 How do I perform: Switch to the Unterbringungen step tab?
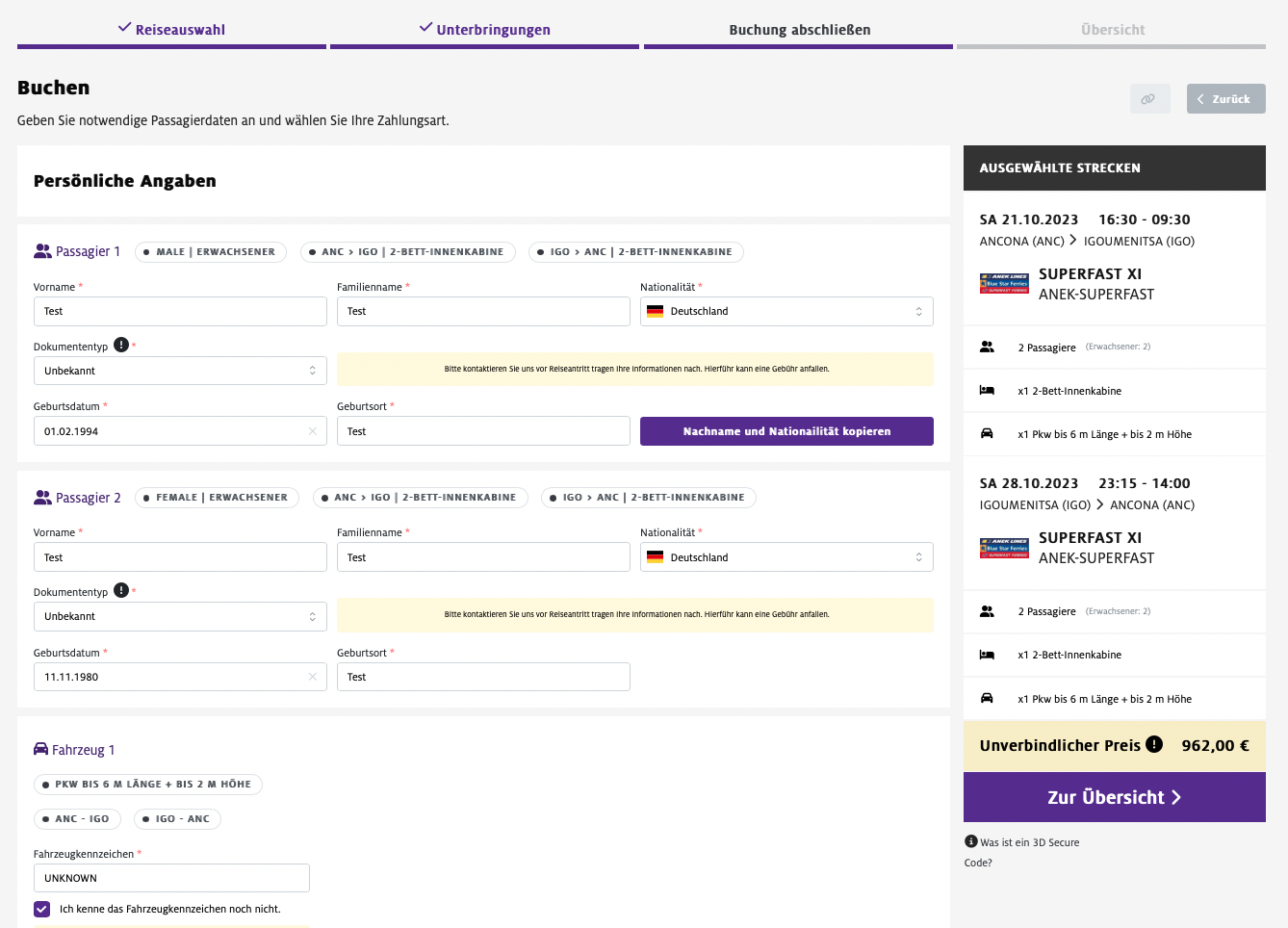[484, 30]
